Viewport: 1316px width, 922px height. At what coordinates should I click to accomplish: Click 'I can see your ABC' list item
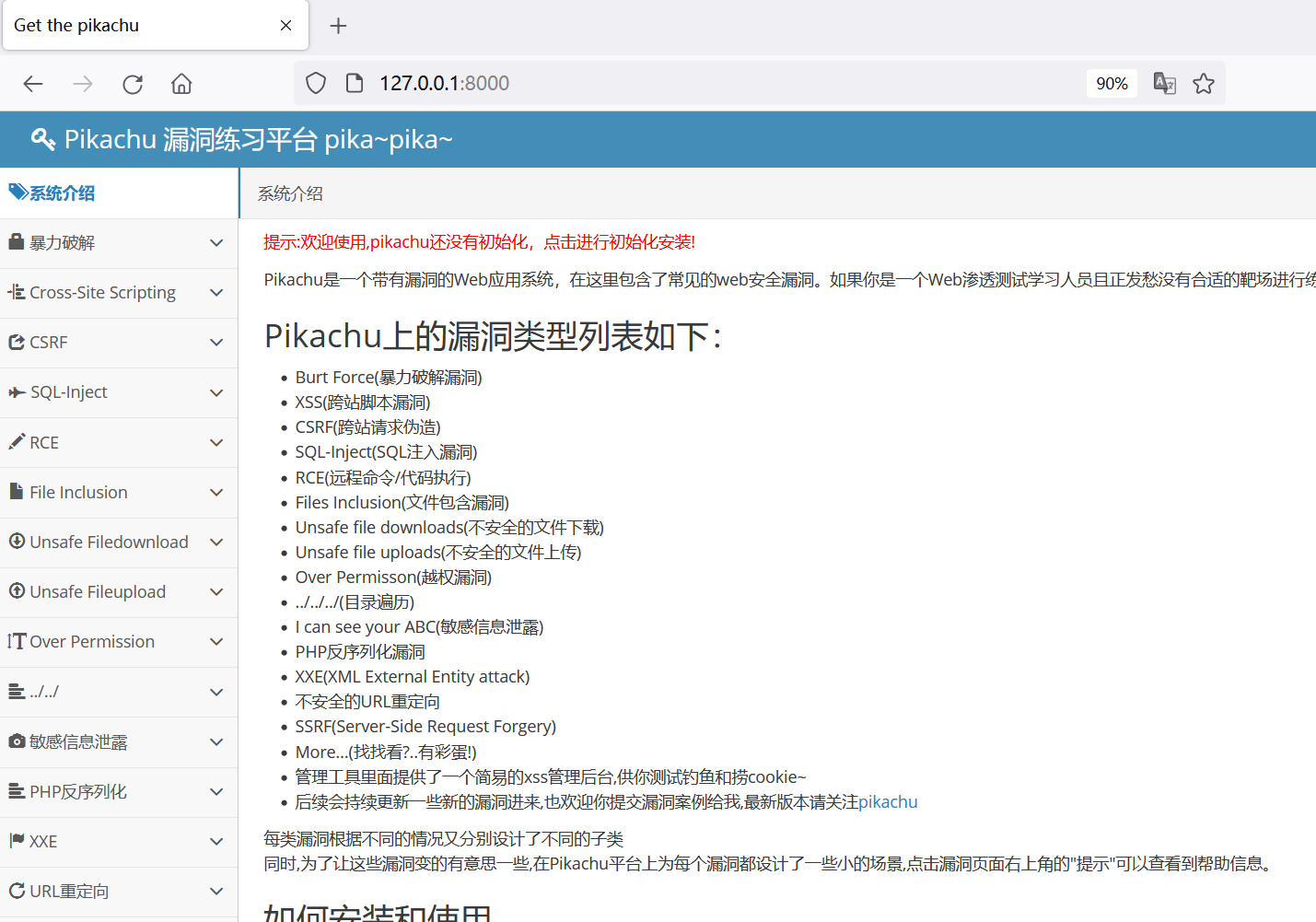419,627
